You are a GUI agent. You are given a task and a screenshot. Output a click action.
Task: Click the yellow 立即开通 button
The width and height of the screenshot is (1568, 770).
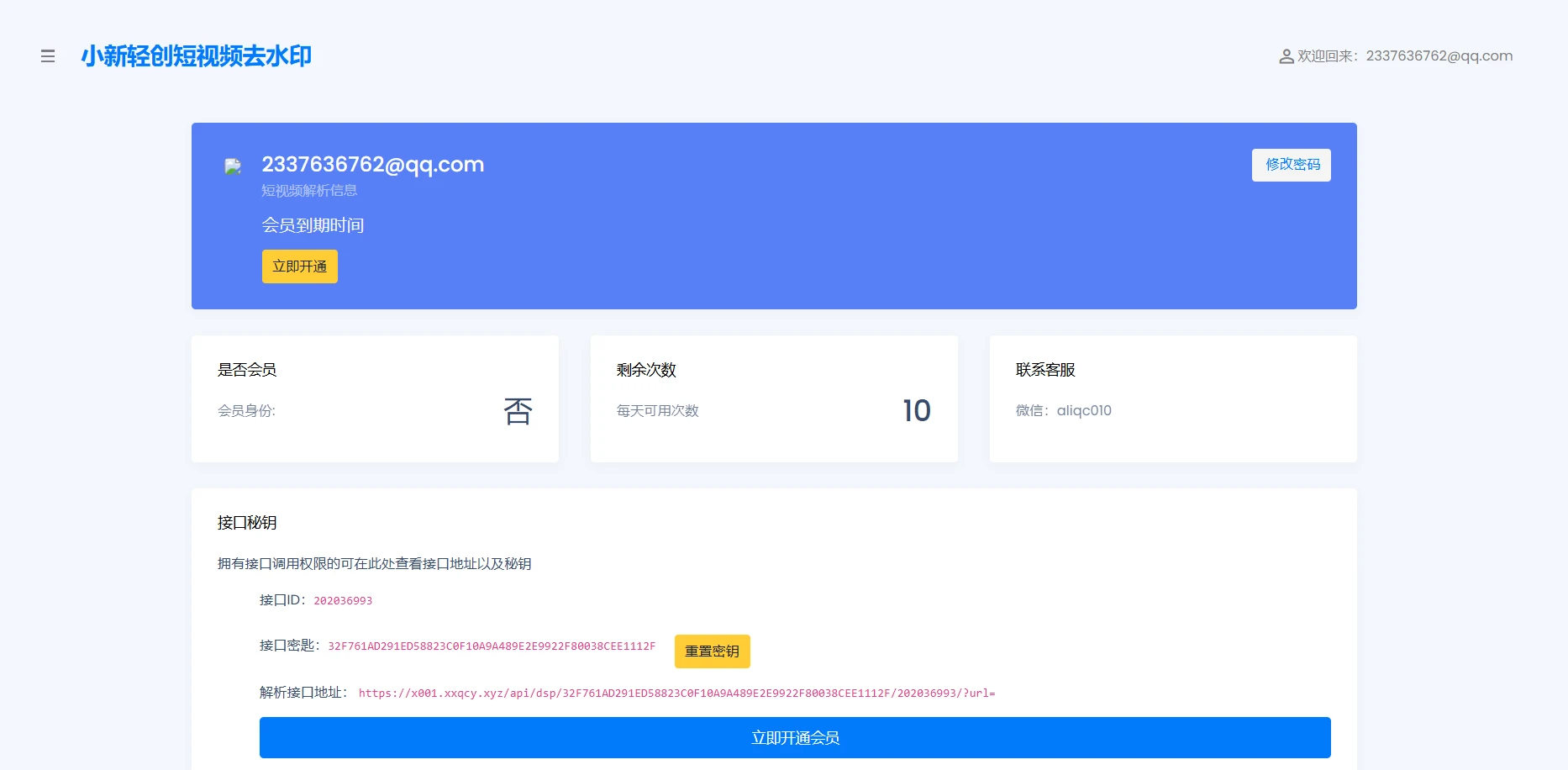click(299, 266)
